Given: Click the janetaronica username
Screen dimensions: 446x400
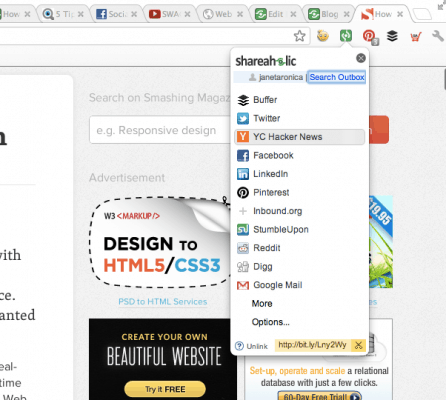Looking at the screenshot, I should [x=281, y=77].
